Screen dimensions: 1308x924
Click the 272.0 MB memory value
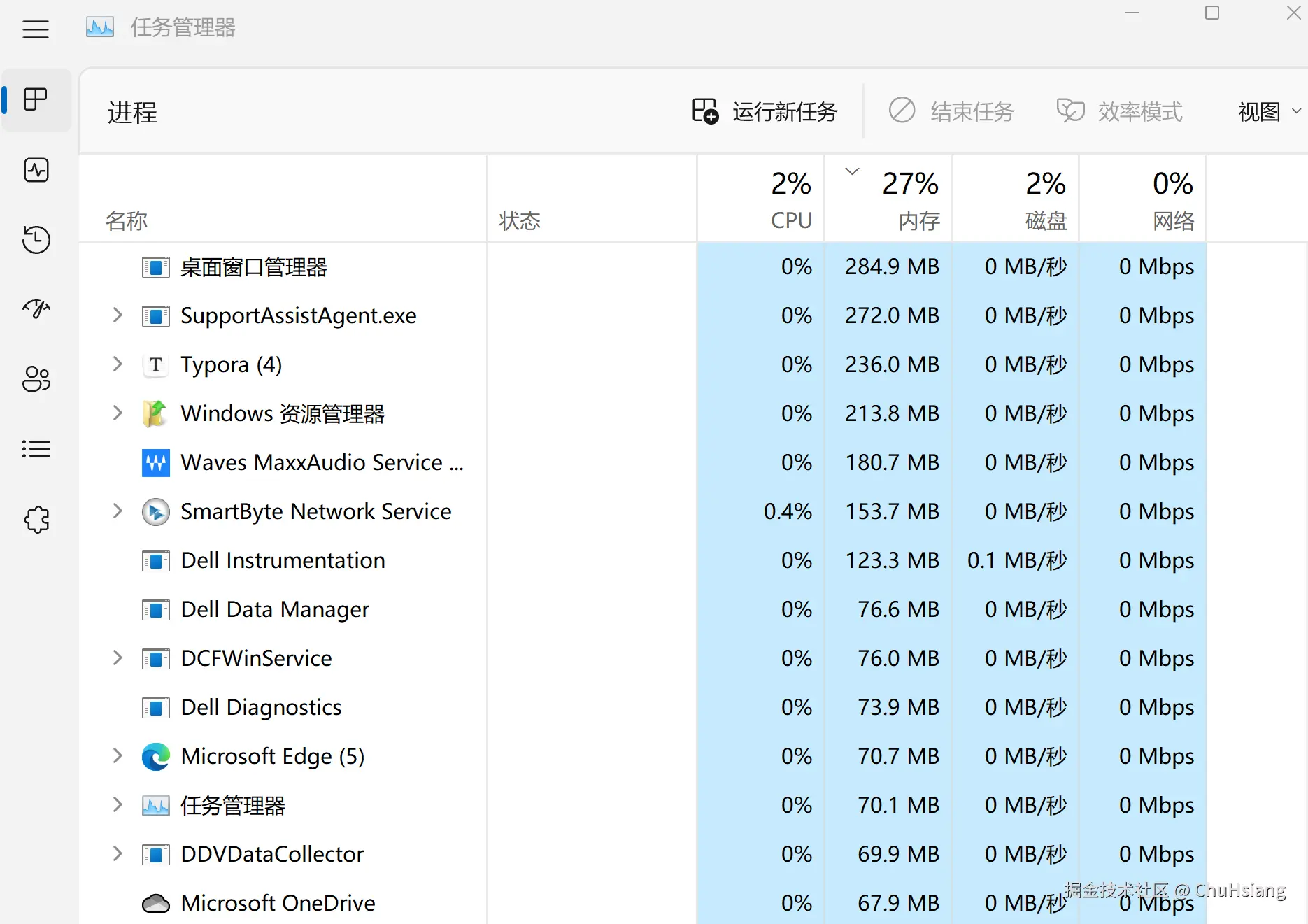pyautogui.click(x=892, y=315)
